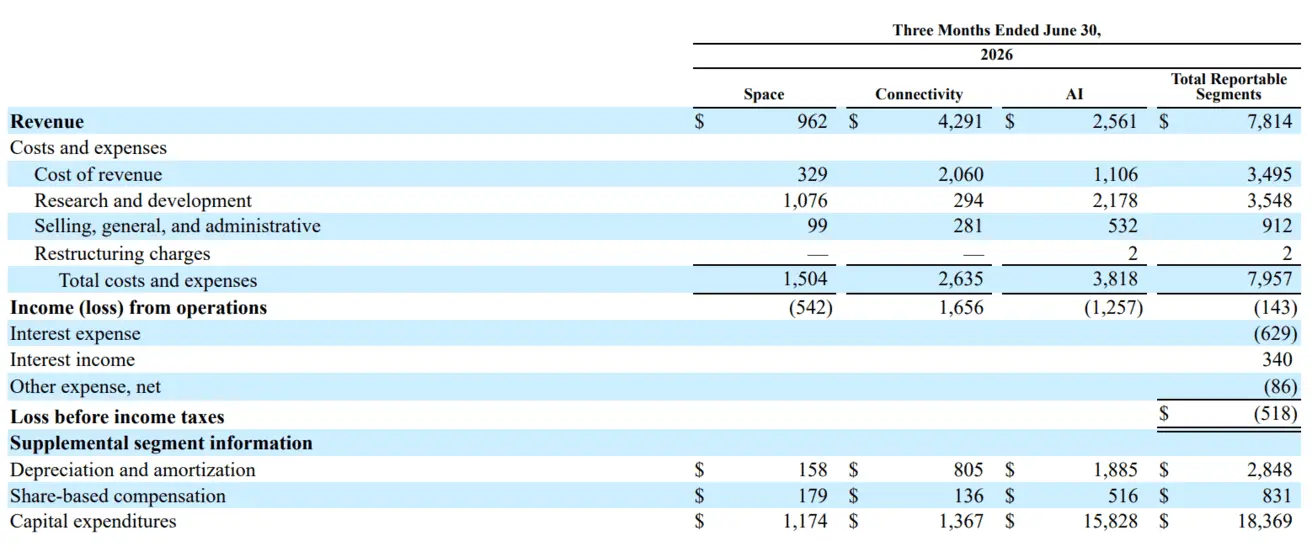This screenshot has height=557, width=1312.
Task: Select Space SG&A value 99
Action: point(817,227)
